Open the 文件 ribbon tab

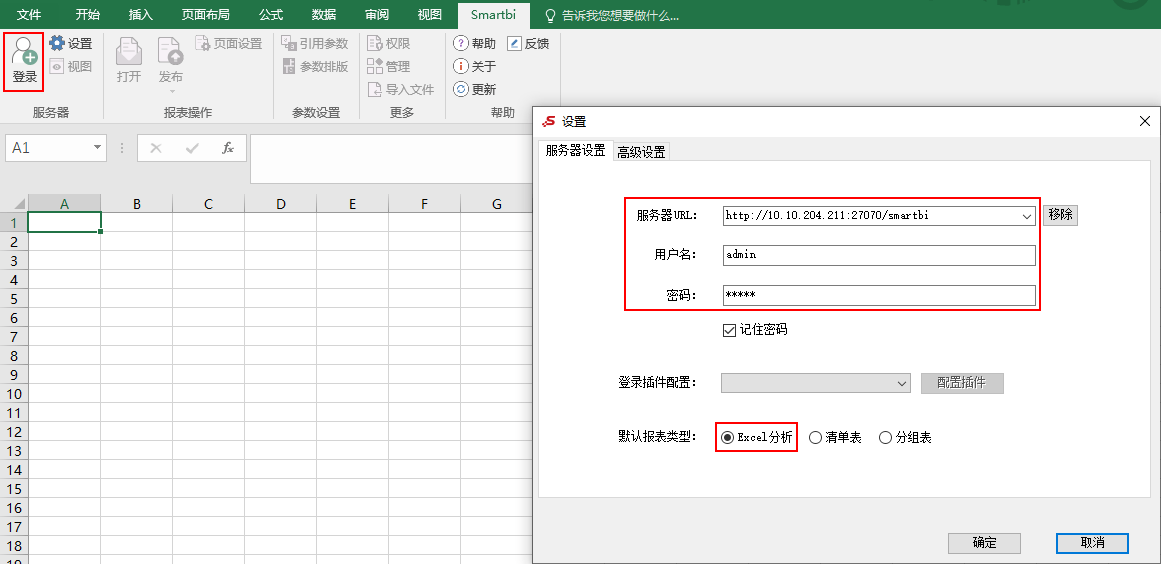[x=29, y=15]
